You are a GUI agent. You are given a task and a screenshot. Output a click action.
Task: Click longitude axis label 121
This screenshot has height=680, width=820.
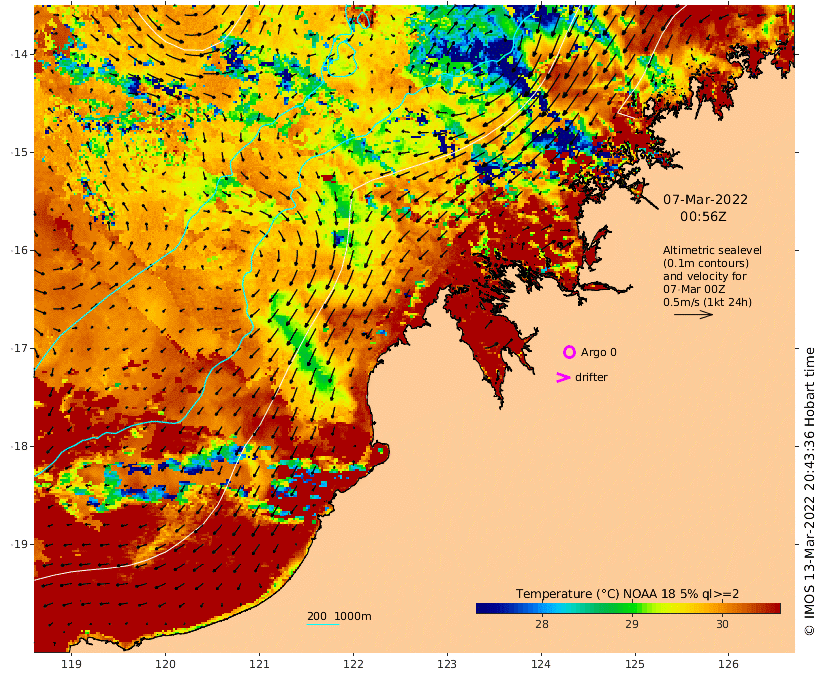(x=259, y=664)
